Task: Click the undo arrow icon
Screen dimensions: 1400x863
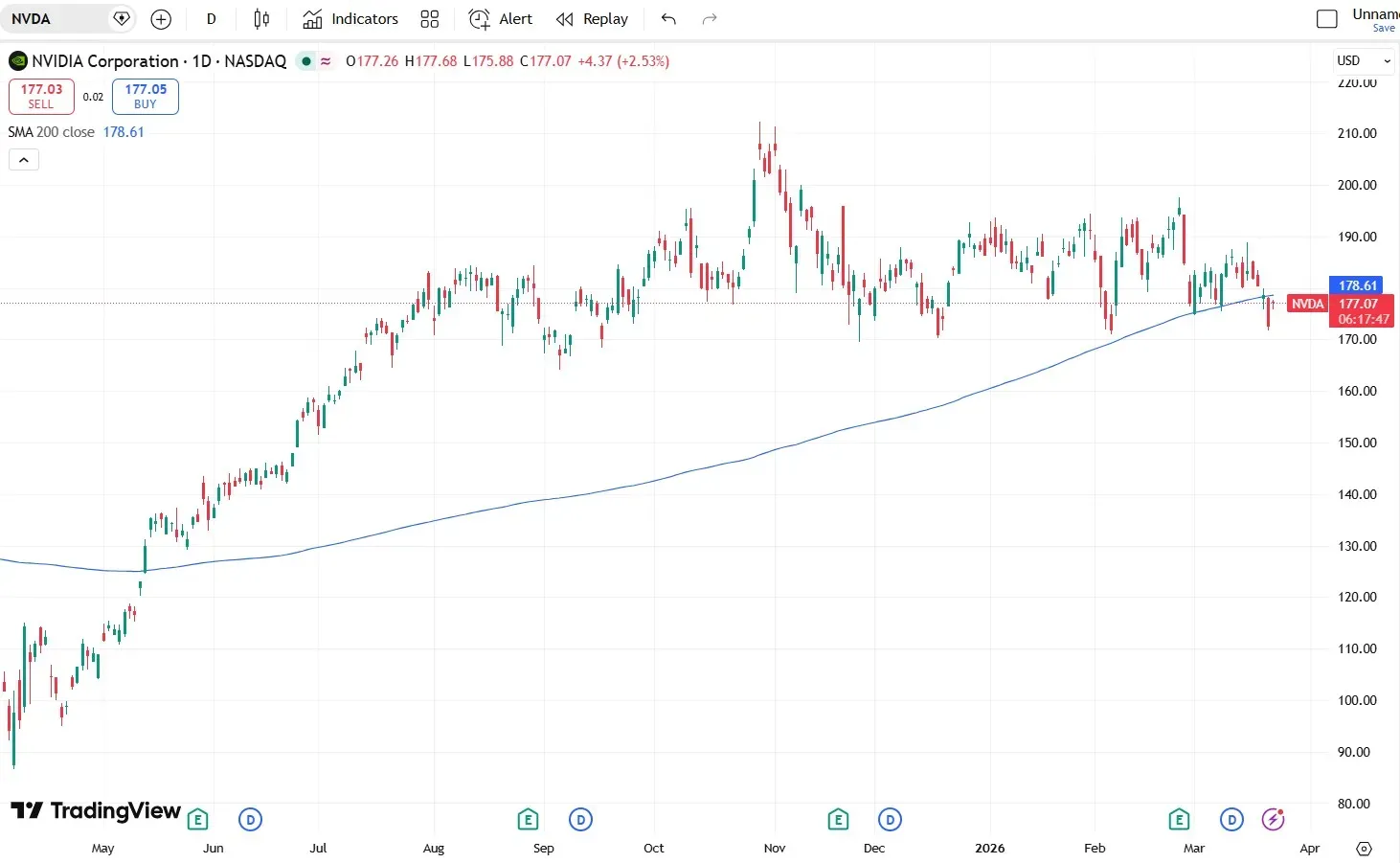Action: click(667, 18)
